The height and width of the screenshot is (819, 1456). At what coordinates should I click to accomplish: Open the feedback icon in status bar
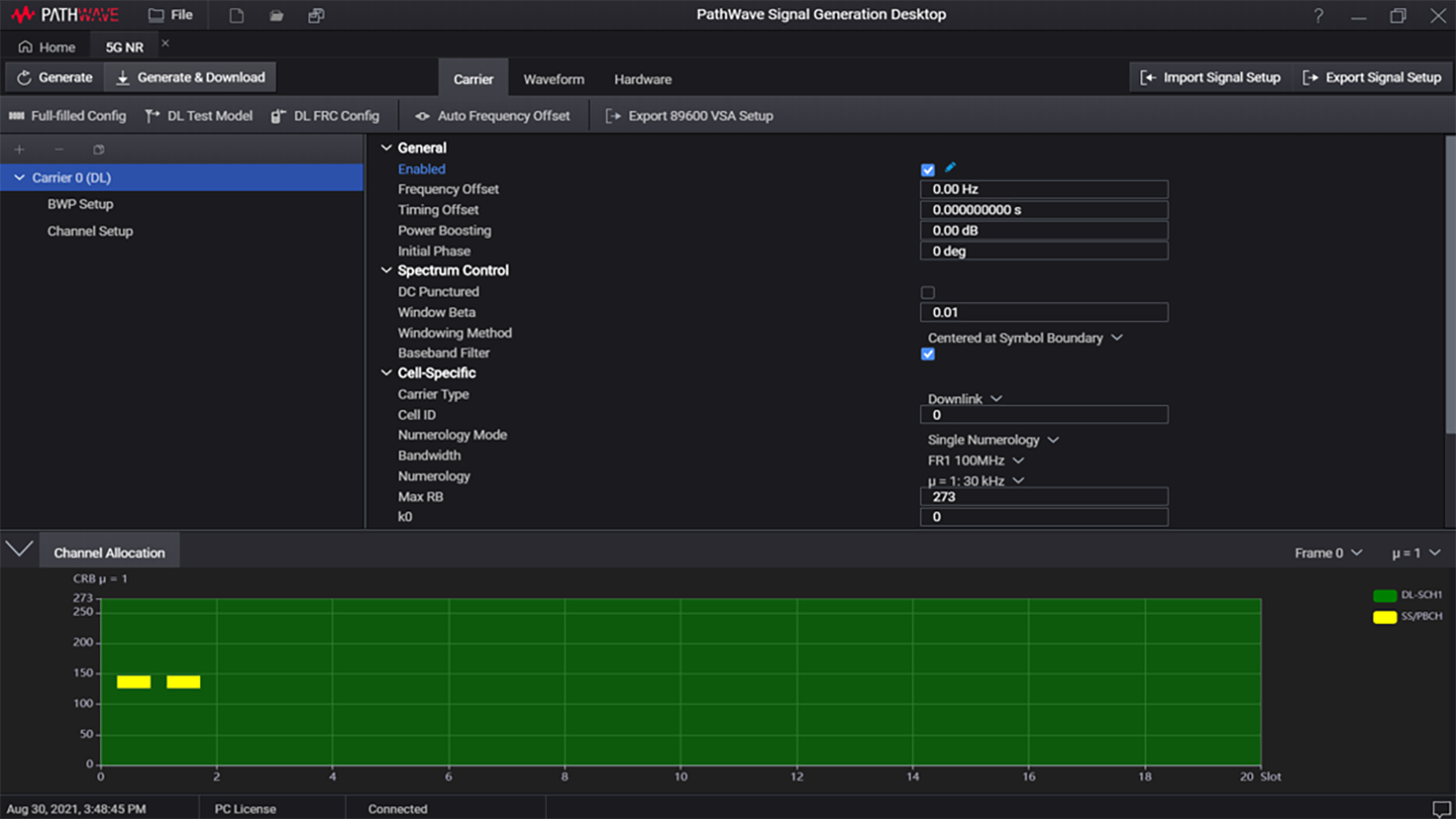pos(1441,808)
